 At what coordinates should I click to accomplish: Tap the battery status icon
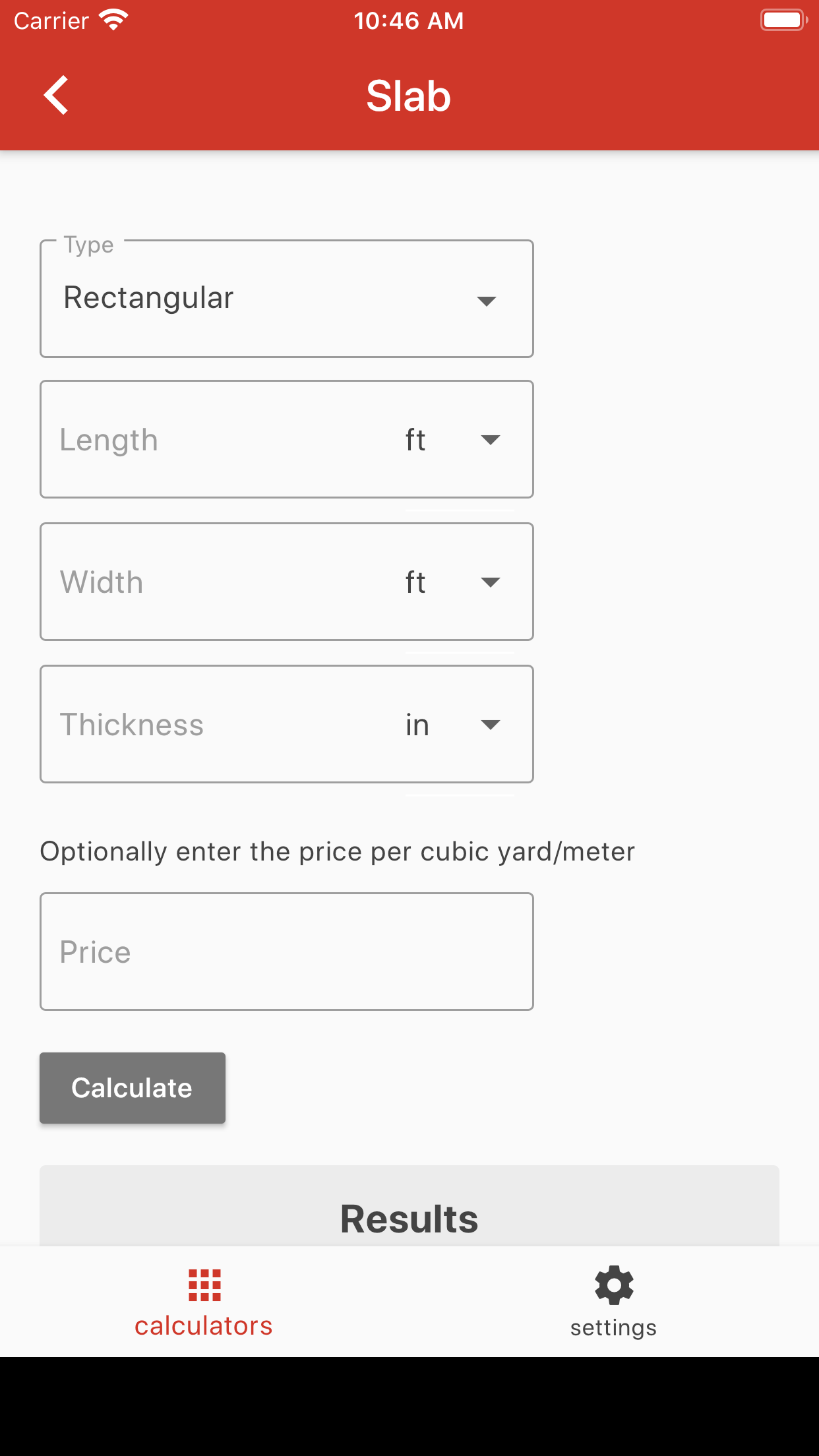784,20
